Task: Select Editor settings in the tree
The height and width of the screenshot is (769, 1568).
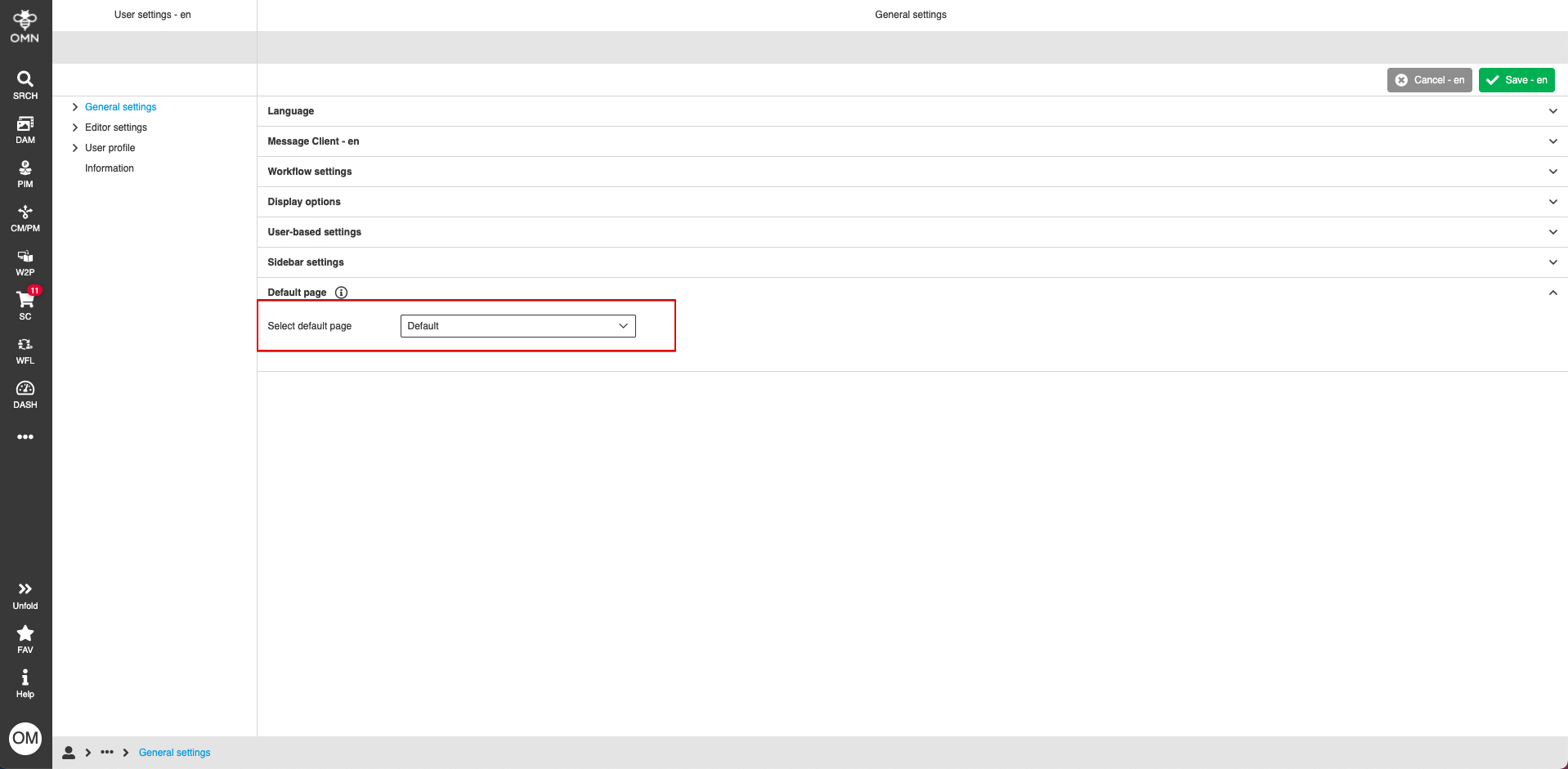Action: pos(116,127)
